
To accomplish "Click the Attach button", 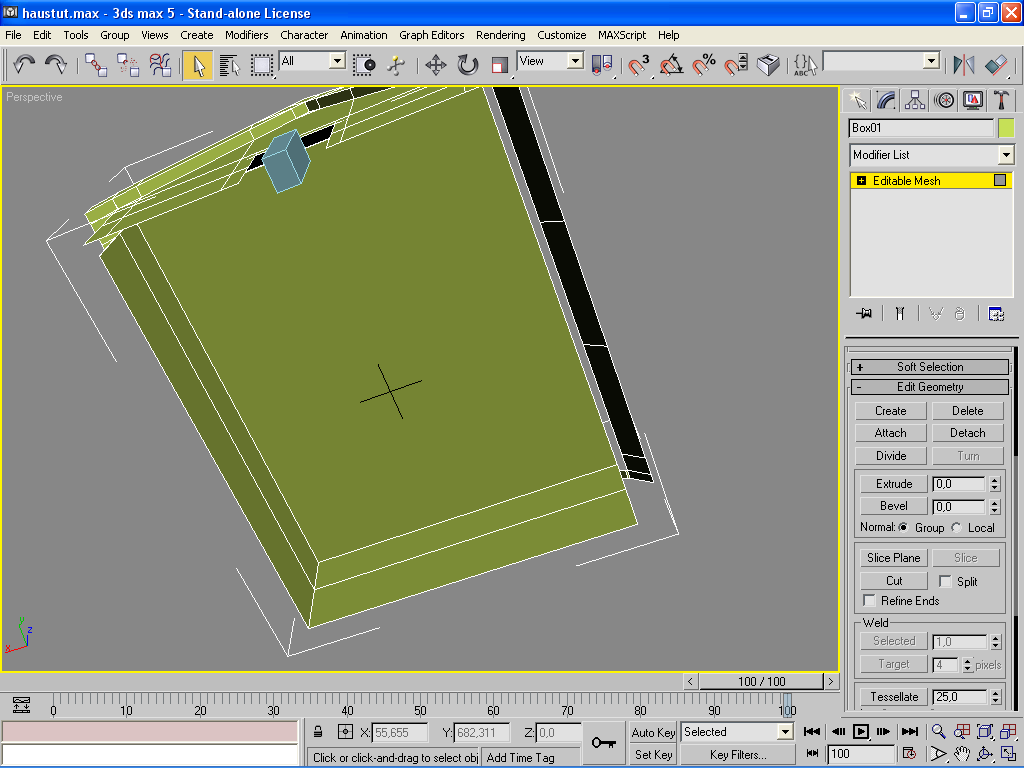I will (890, 433).
